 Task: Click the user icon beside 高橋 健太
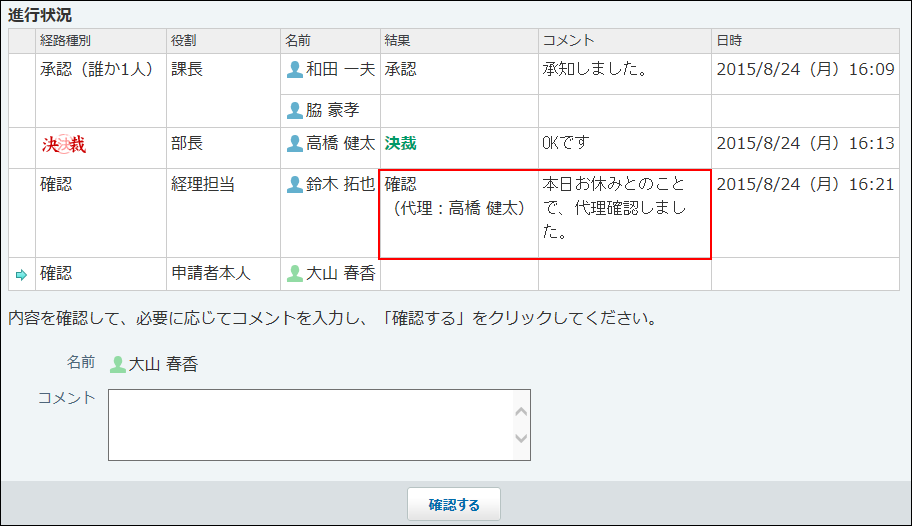click(x=295, y=144)
